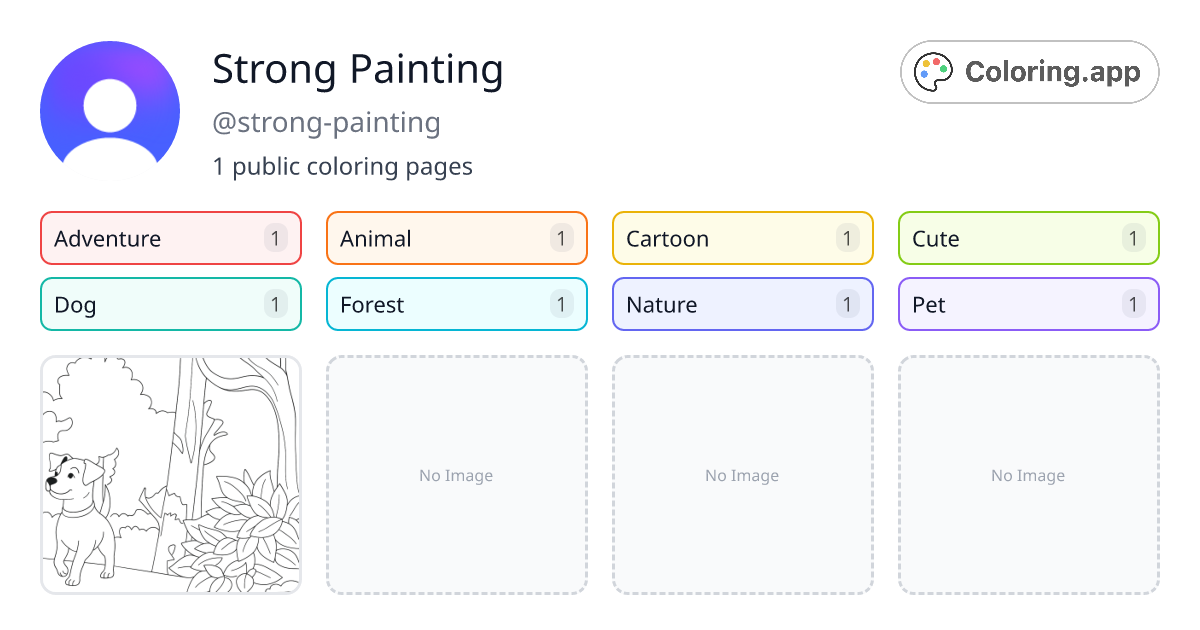Toggle the Forest category filter

456,304
